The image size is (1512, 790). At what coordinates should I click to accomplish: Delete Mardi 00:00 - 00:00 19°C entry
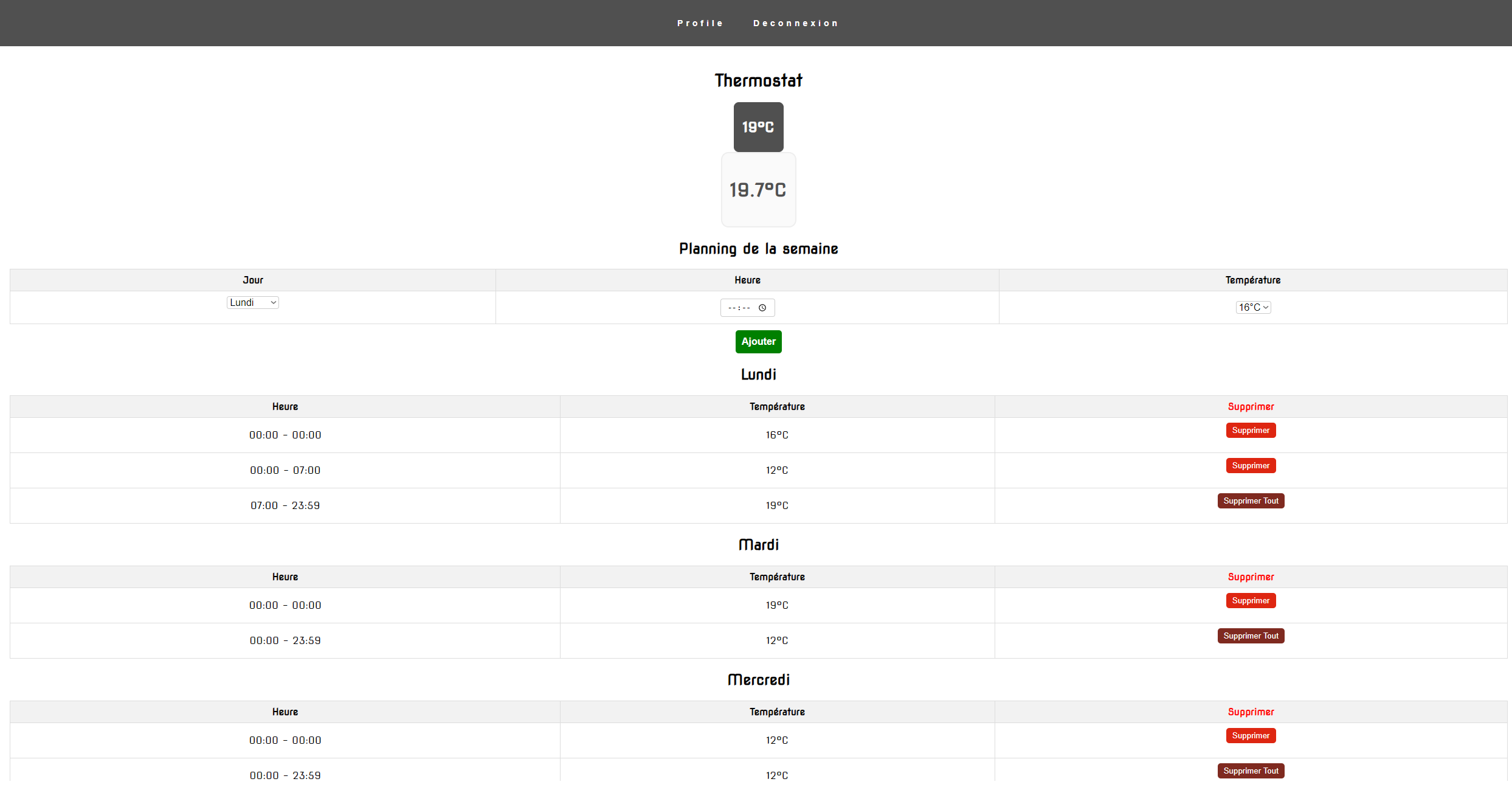[1251, 601]
